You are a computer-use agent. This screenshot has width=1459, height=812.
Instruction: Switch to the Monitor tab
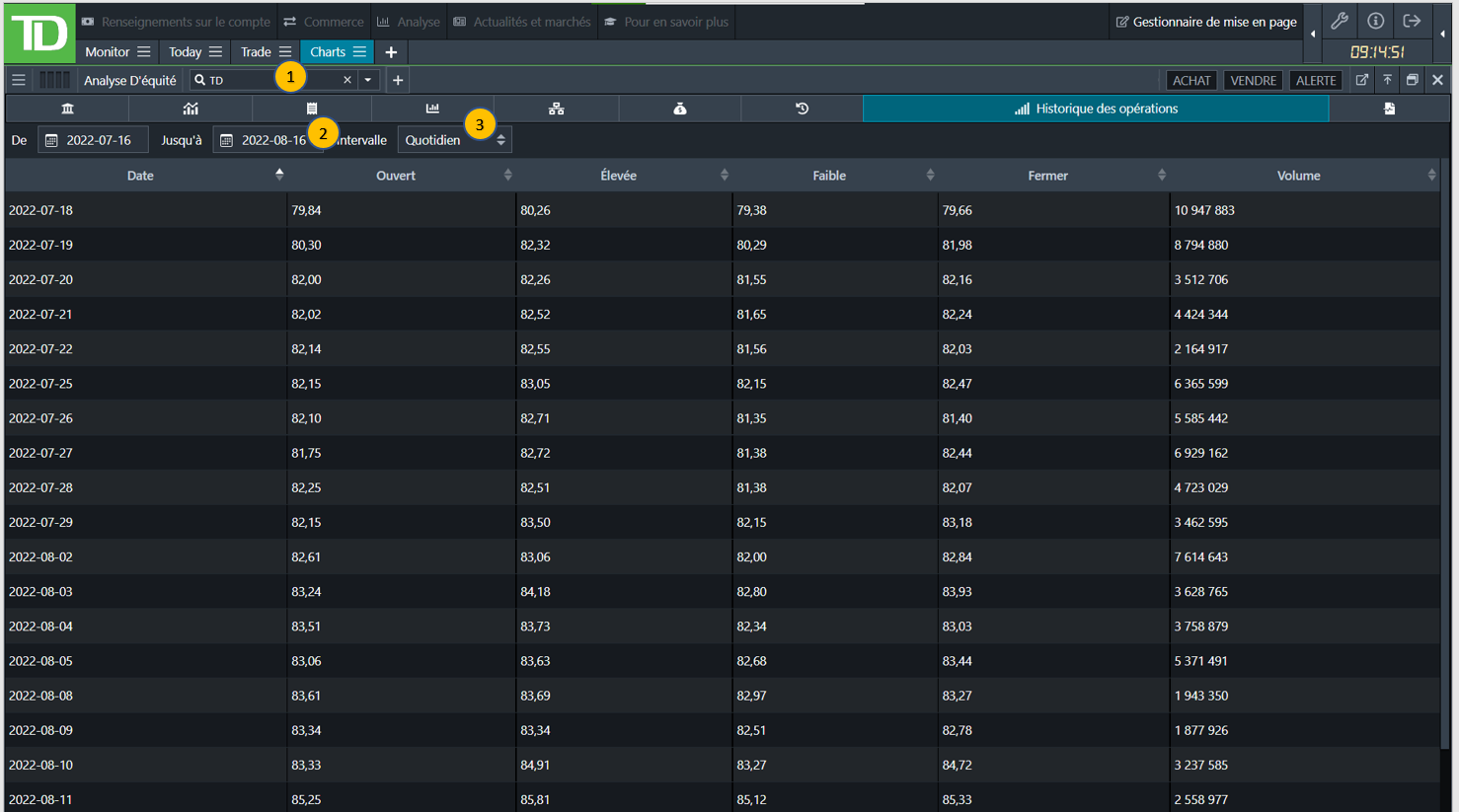click(x=107, y=52)
